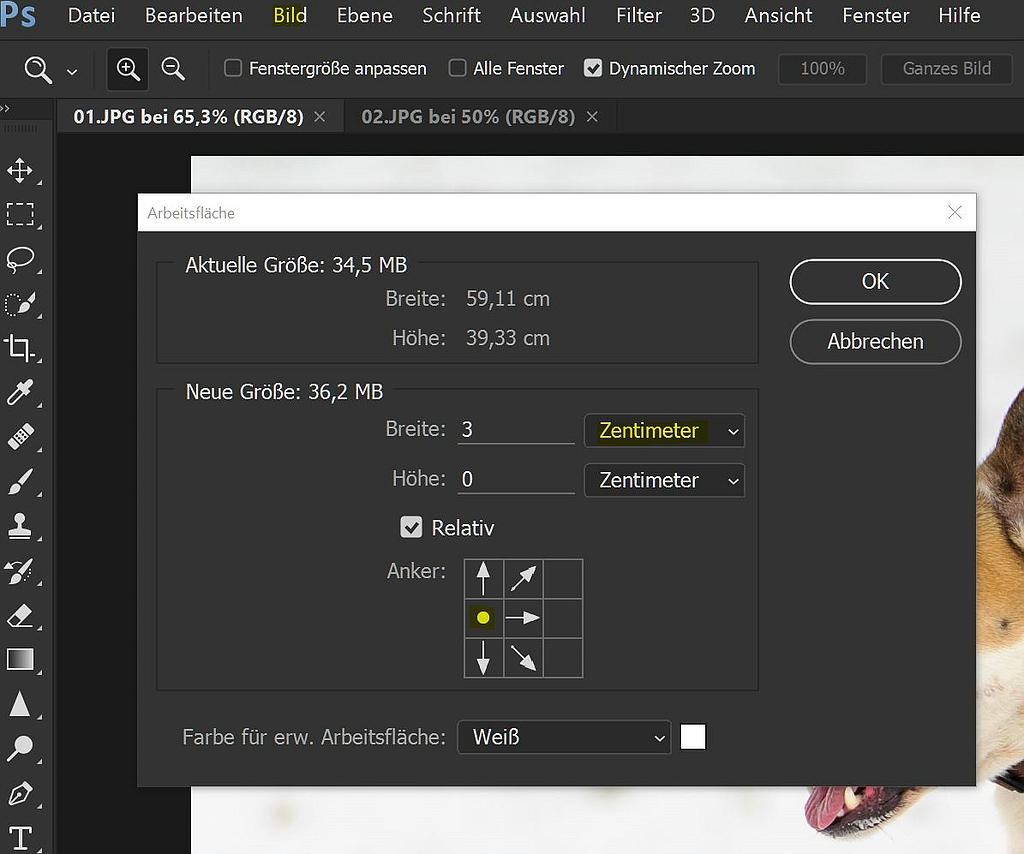
Task: Set anchor to top-left arrow cell
Action: coord(483,578)
